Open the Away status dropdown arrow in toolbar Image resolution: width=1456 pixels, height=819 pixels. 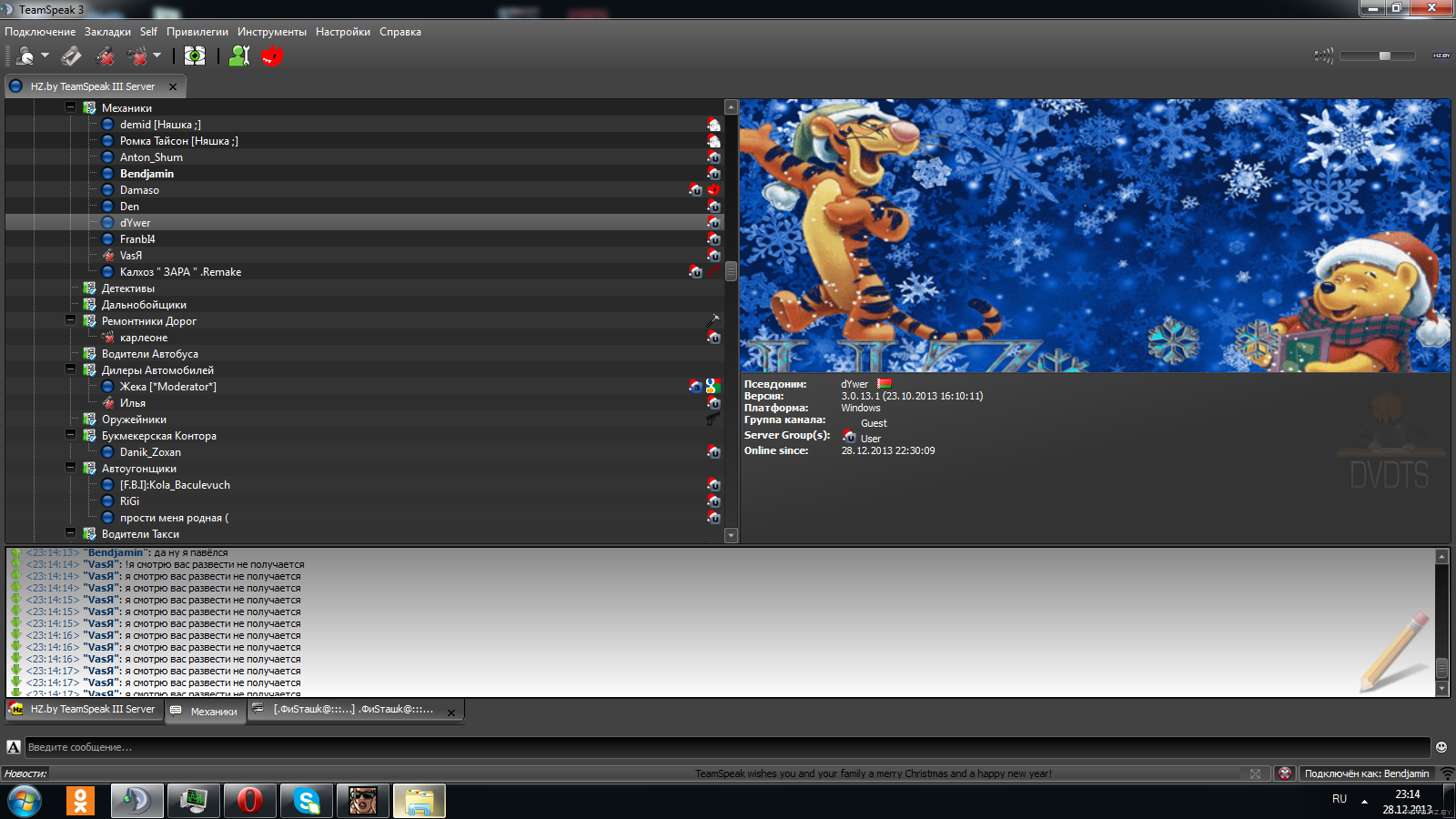point(45,56)
